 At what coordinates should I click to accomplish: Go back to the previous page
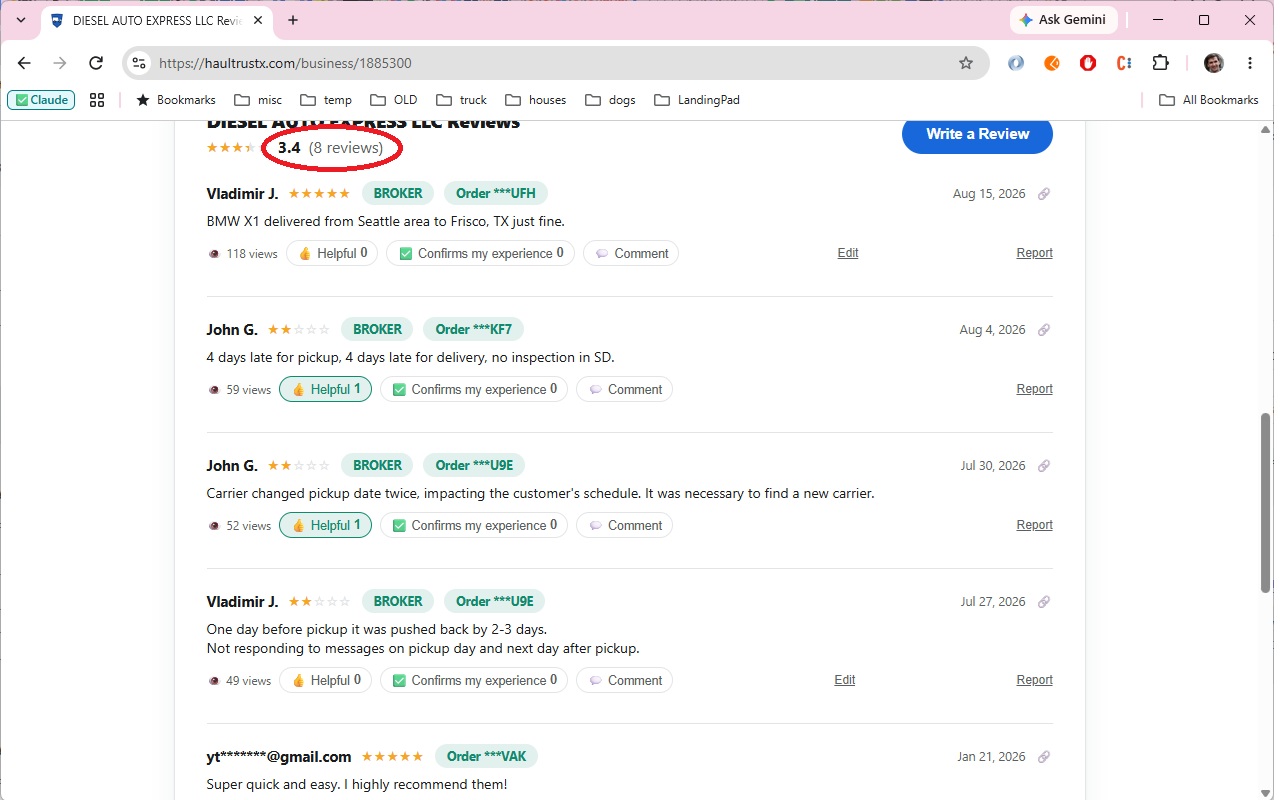click(x=24, y=63)
